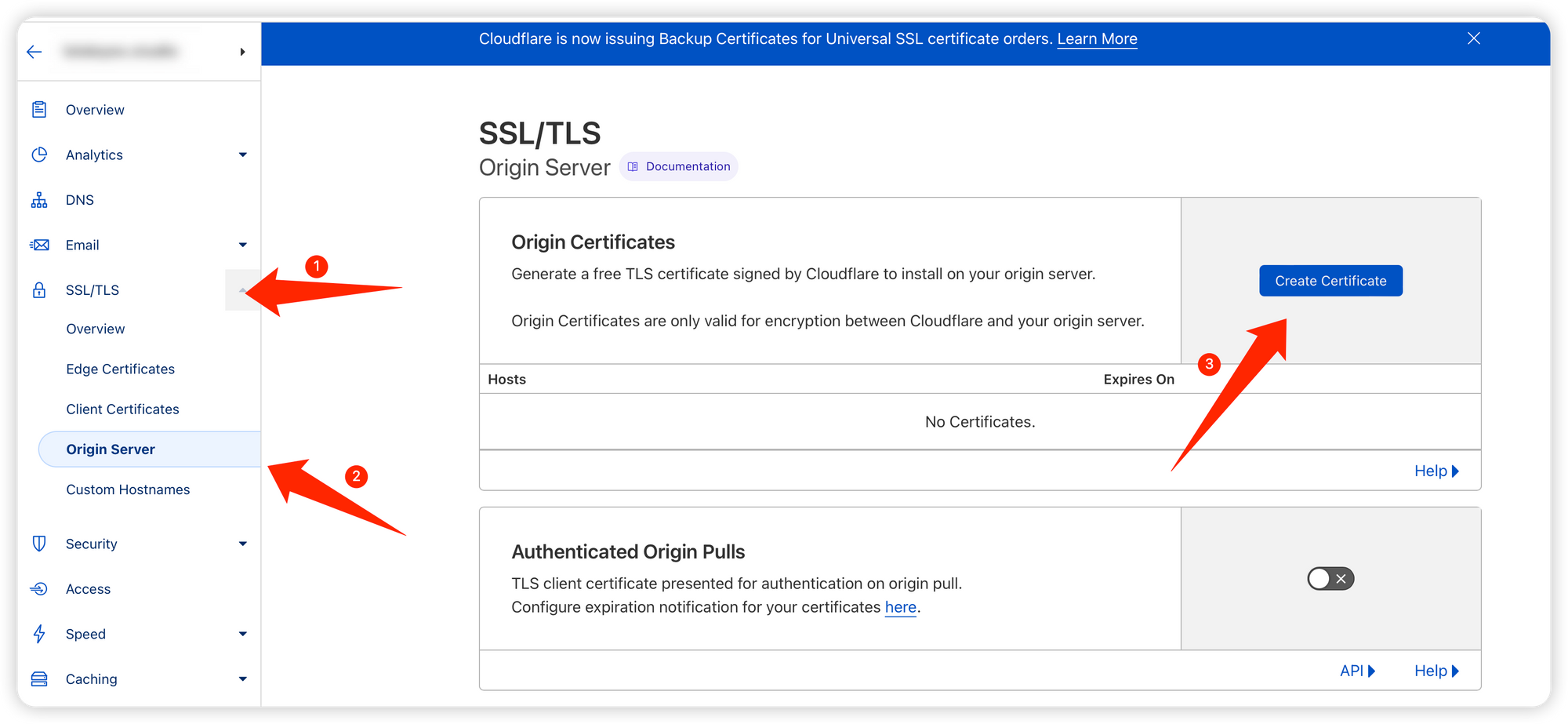Viewport: 1568px width, 724px height.
Task: Click the Access login-arrow icon
Action: [x=39, y=589]
